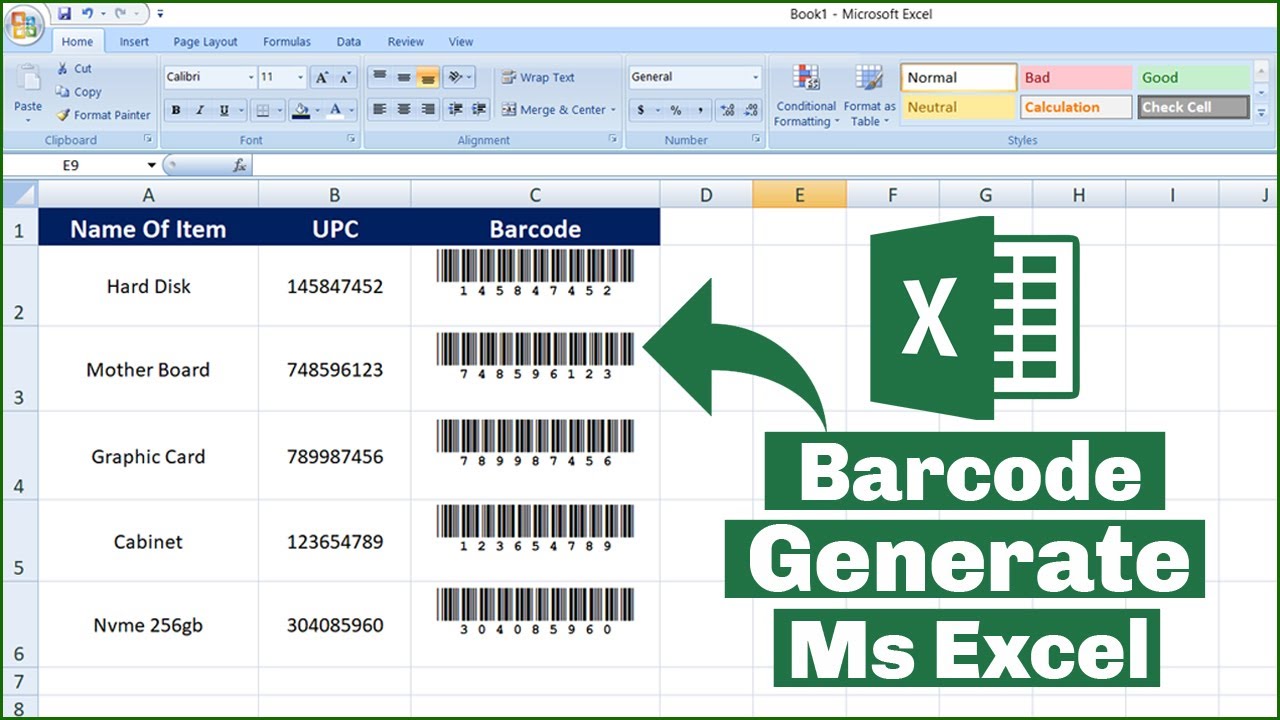Select the Hard Disk cell

click(x=148, y=286)
